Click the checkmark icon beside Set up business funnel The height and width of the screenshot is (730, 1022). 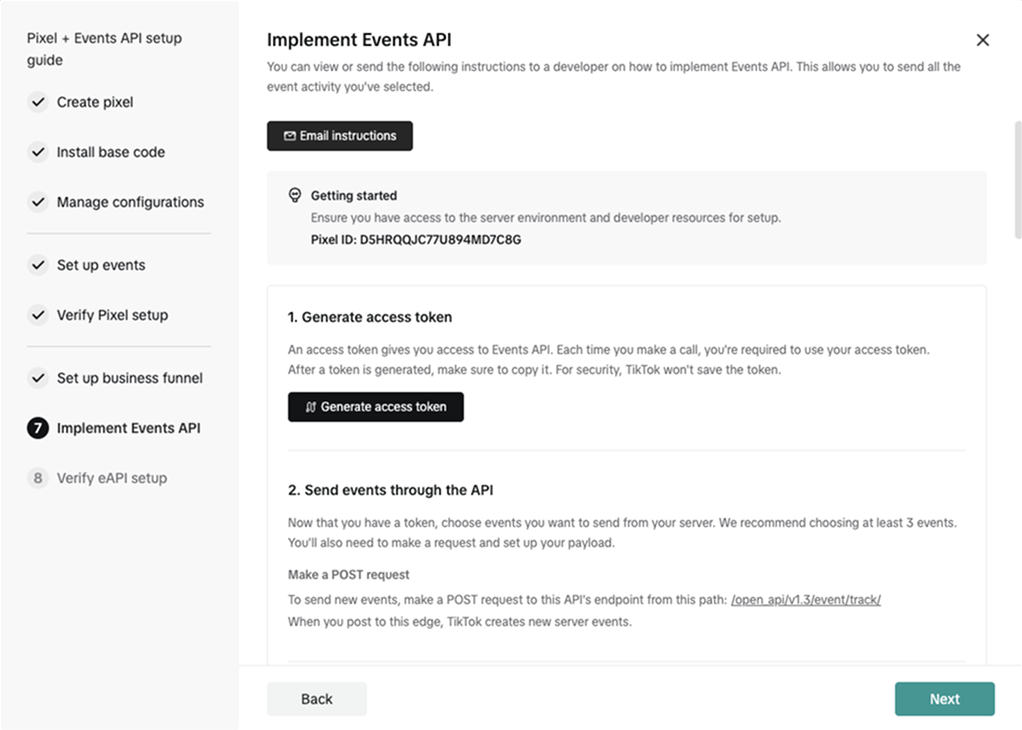tap(38, 378)
